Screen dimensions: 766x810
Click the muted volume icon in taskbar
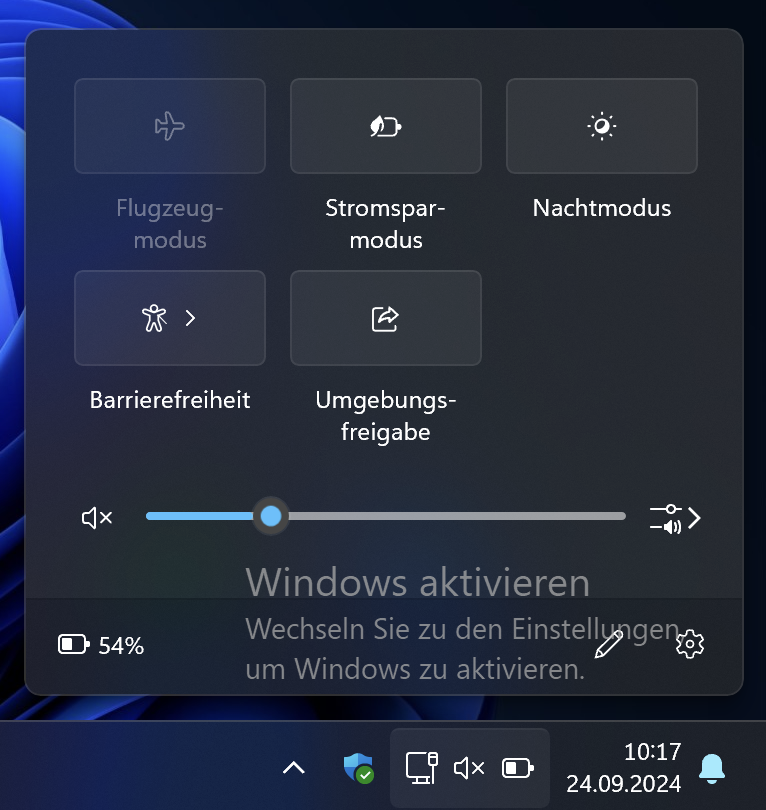click(469, 768)
